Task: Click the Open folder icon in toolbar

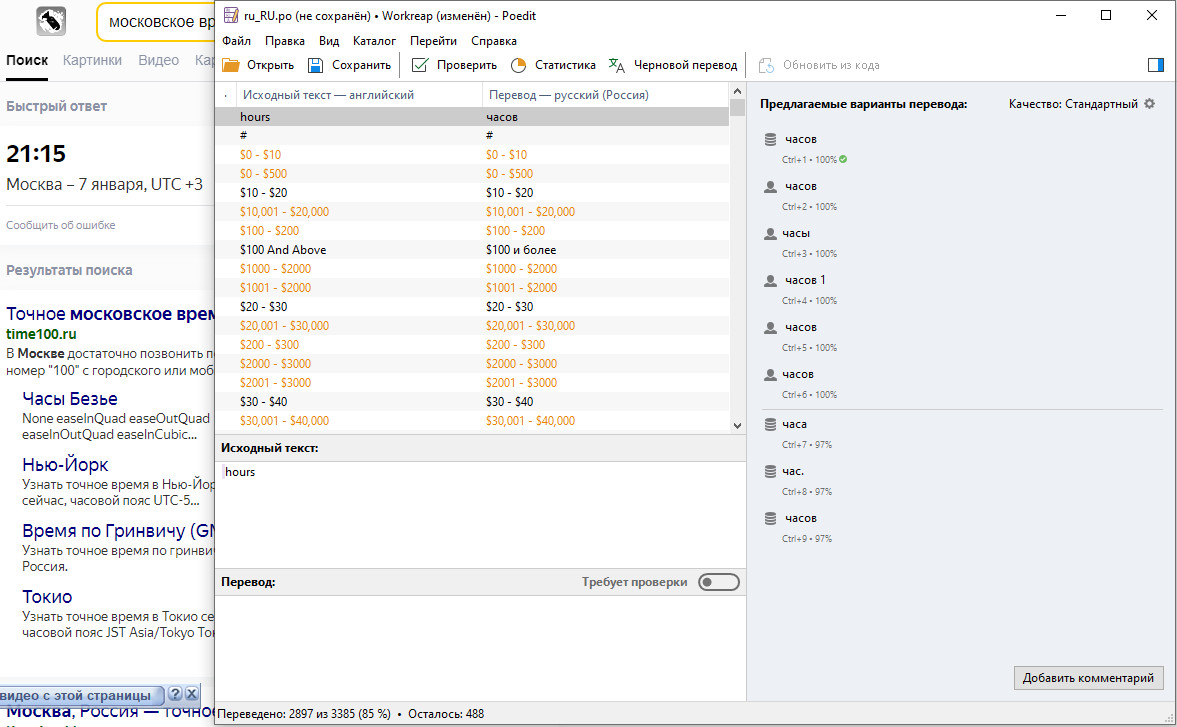Action: pyautogui.click(x=231, y=65)
